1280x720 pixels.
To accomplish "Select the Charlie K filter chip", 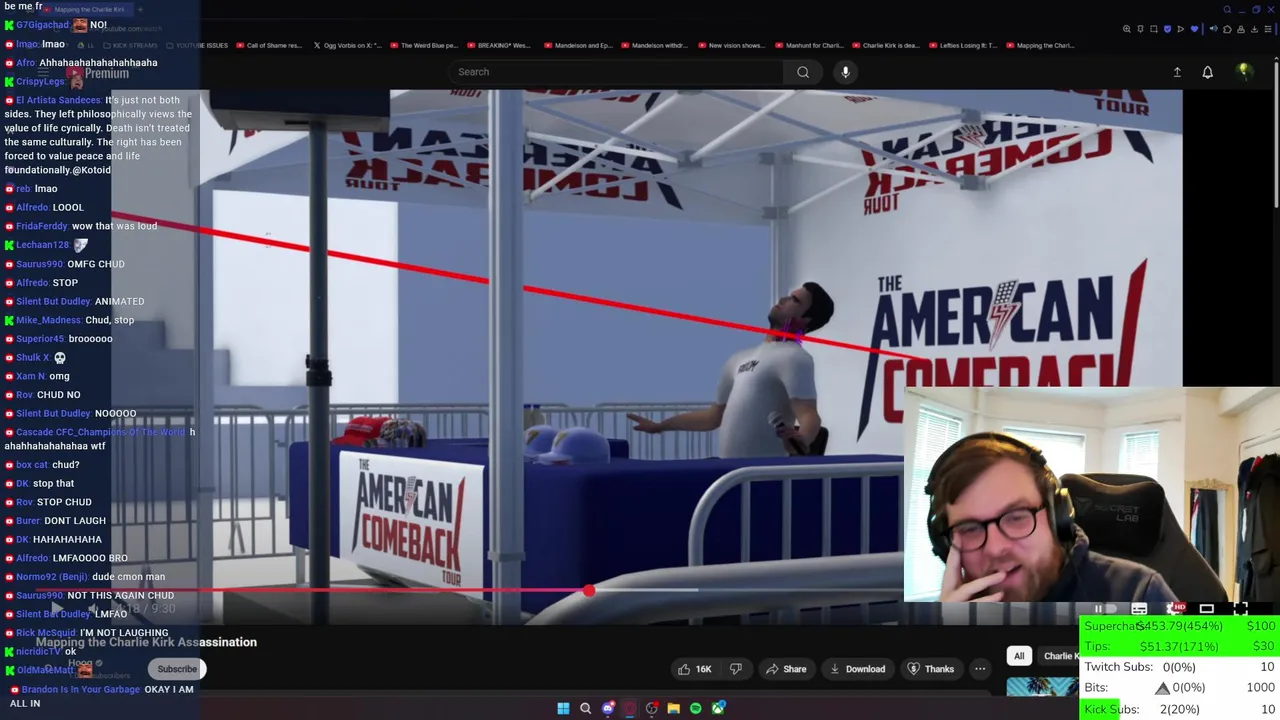I will coord(1060,656).
